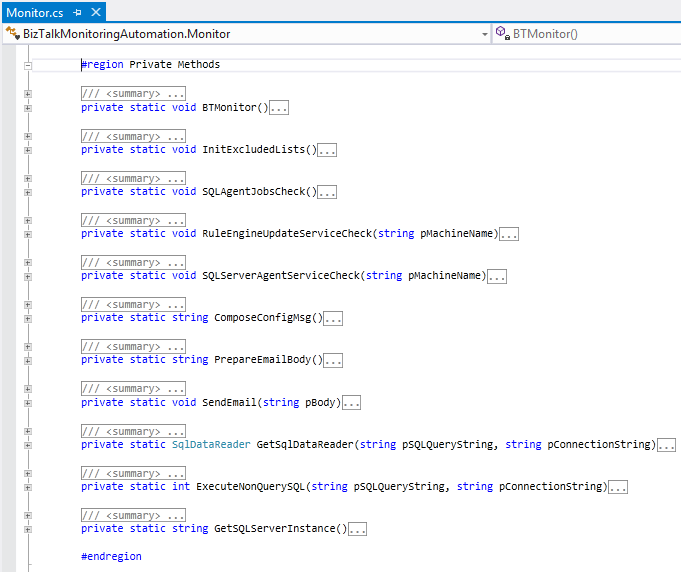Click the 'SendEmail' method name
The width and height of the screenshot is (681, 572).
(229, 403)
